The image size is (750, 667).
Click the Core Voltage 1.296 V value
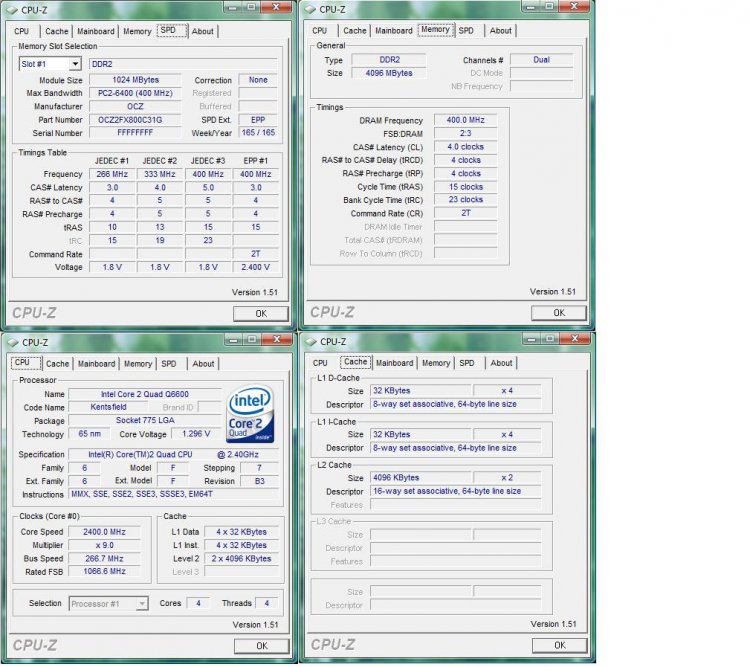click(196, 434)
